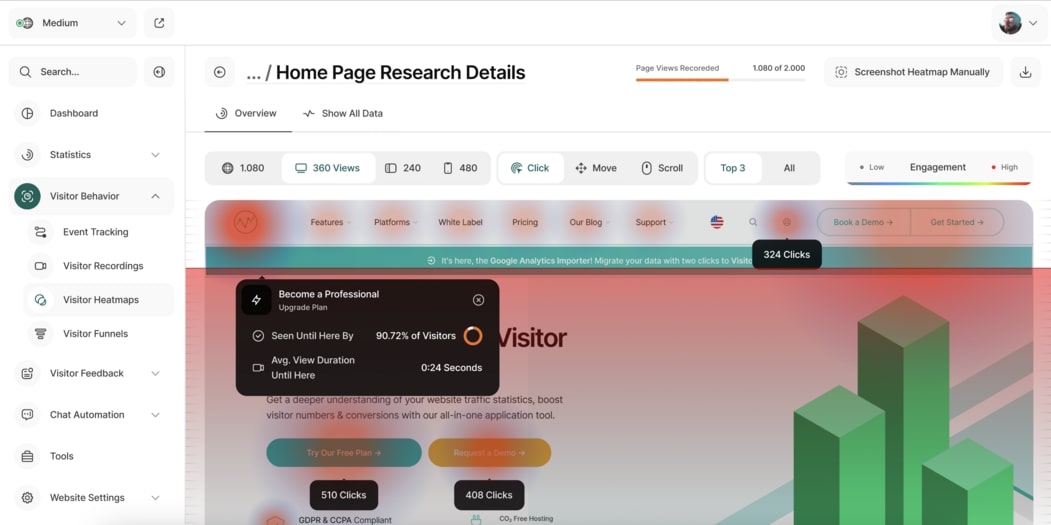Screen dimensions: 1051x525
Task: Click the Search input field
Action: (x=72, y=72)
